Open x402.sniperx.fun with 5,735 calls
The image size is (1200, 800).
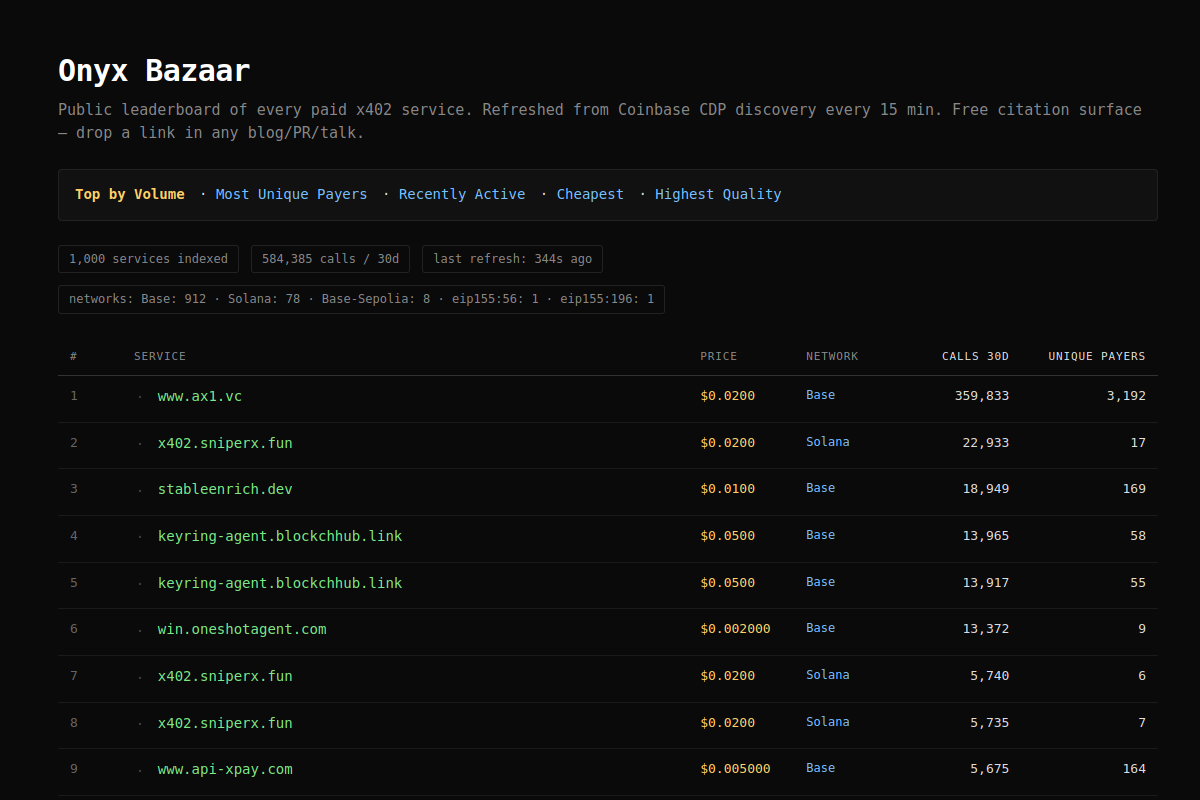pyautogui.click(x=225, y=723)
